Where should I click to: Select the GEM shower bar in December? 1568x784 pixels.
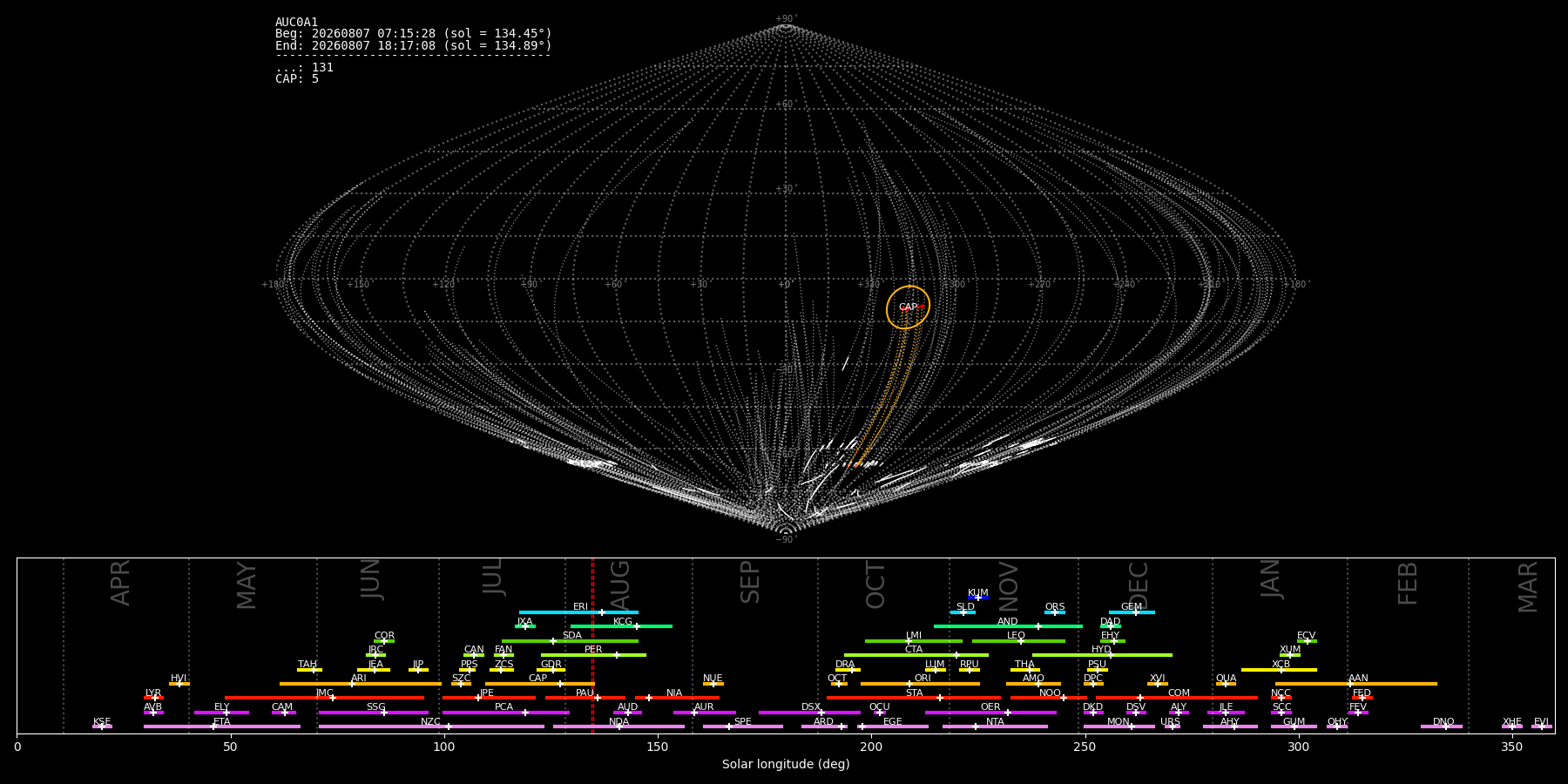(1132, 612)
